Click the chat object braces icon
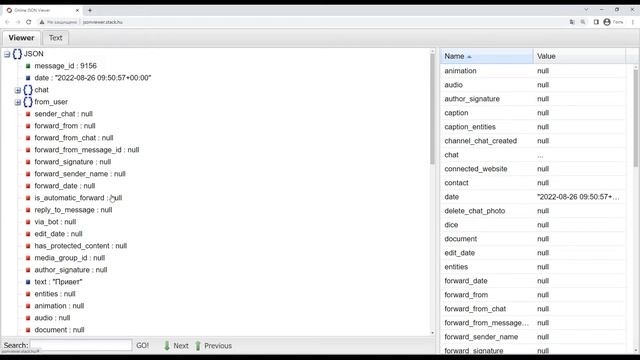 pyautogui.click(x=28, y=90)
